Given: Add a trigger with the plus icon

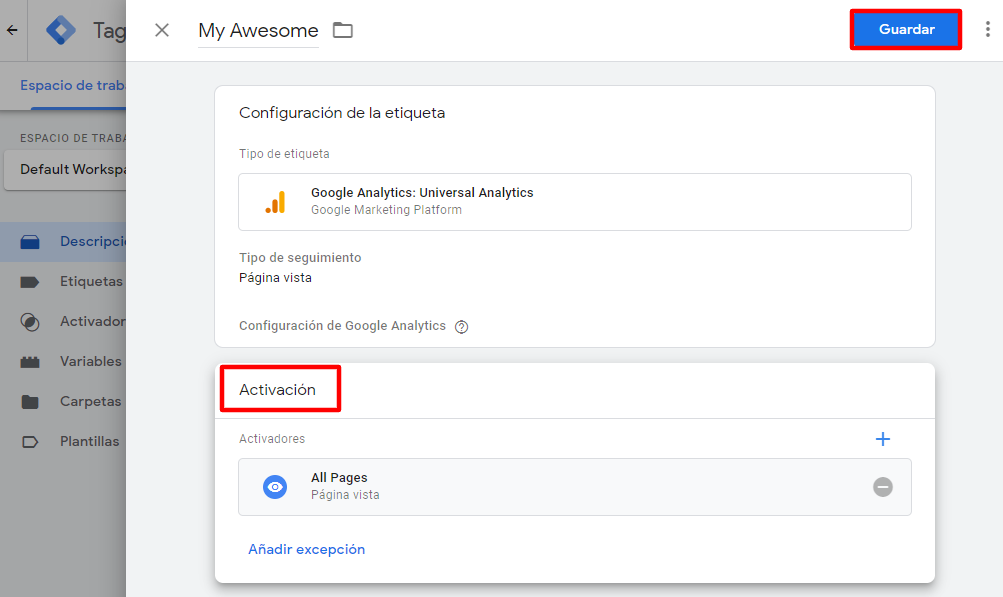Looking at the screenshot, I should (883, 439).
